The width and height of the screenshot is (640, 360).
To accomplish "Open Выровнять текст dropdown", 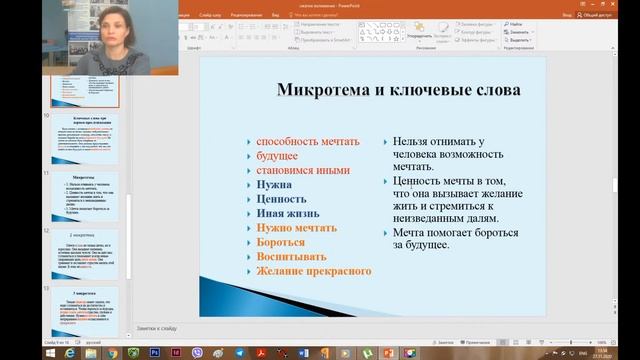I will (315, 32).
